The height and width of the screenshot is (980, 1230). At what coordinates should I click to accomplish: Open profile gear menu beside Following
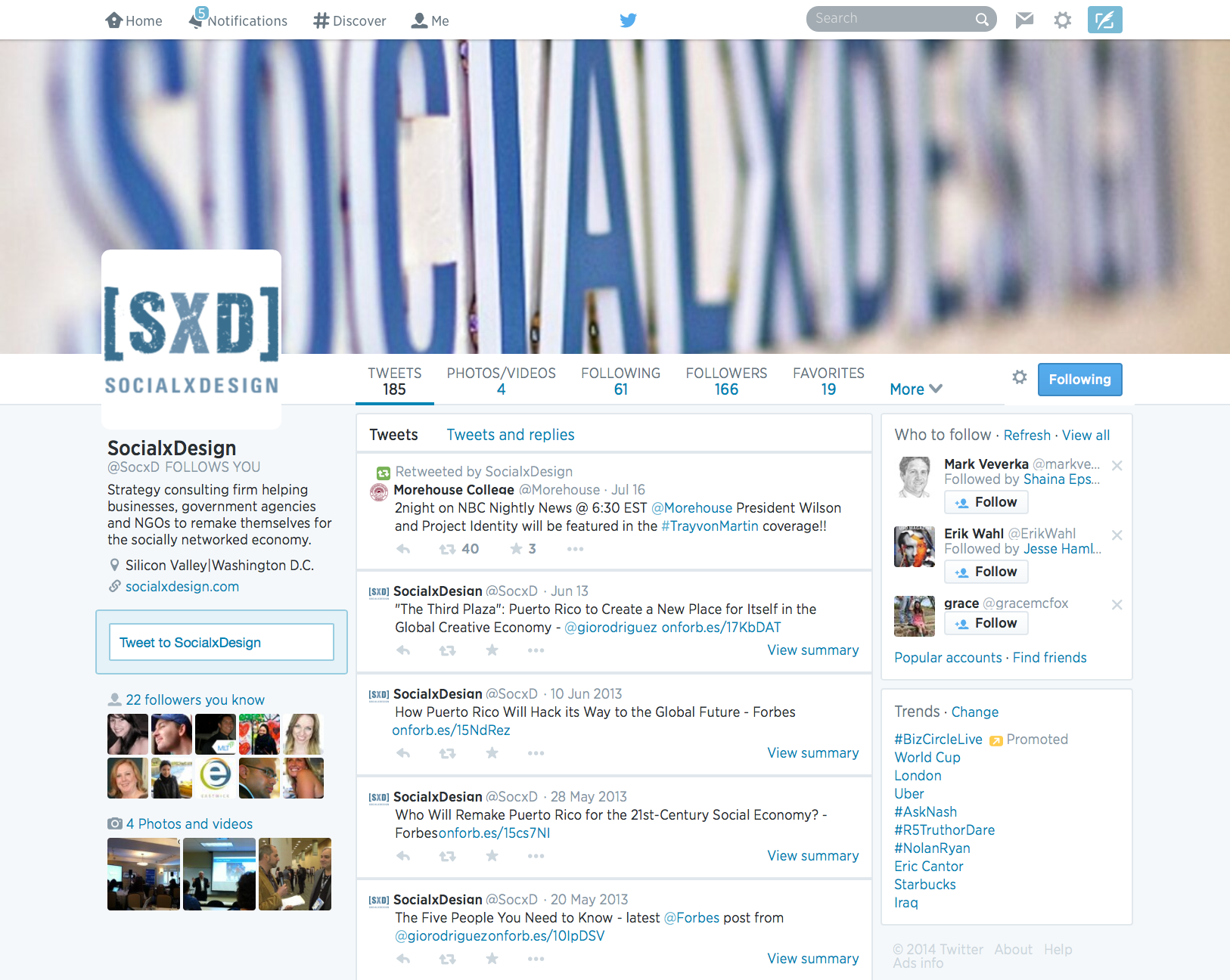point(1020,377)
